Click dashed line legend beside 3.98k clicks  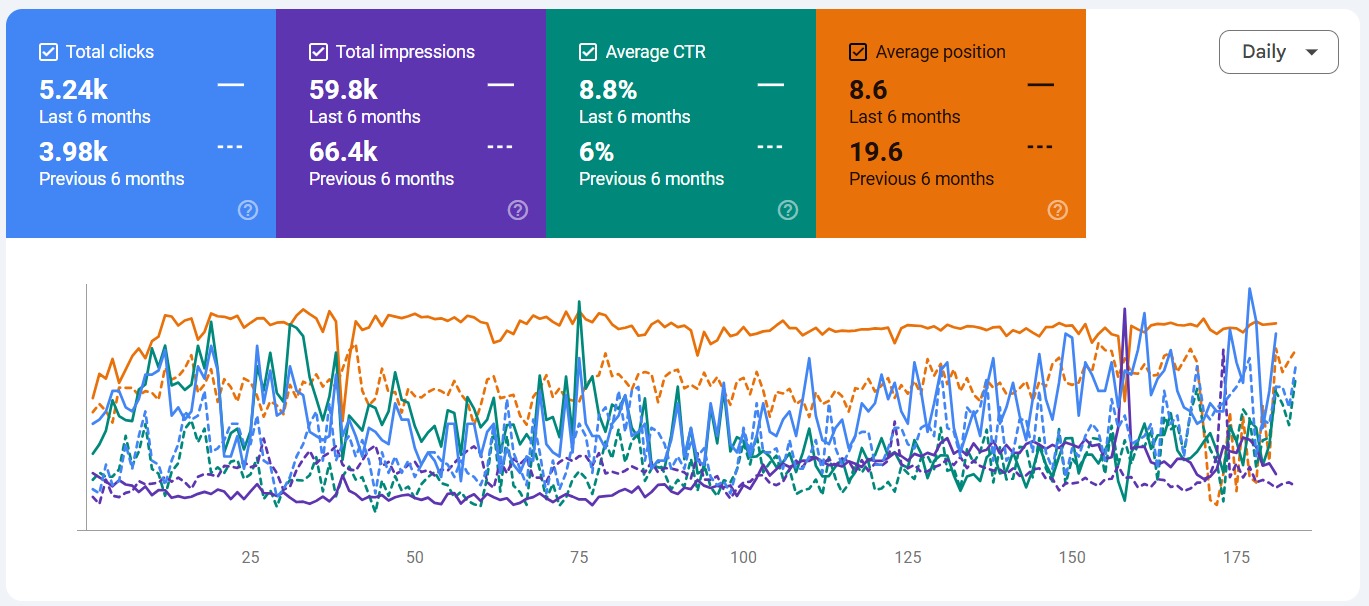click(230, 147)
